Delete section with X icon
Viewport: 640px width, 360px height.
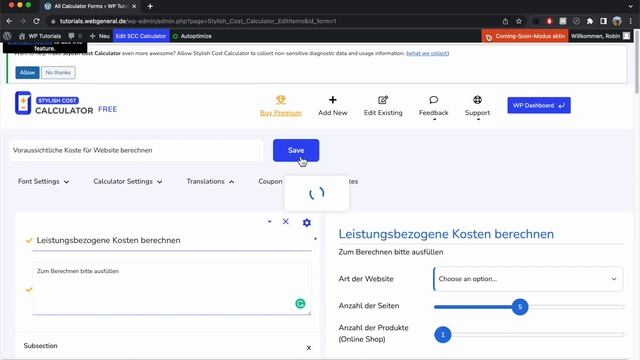tap(286, 221)
